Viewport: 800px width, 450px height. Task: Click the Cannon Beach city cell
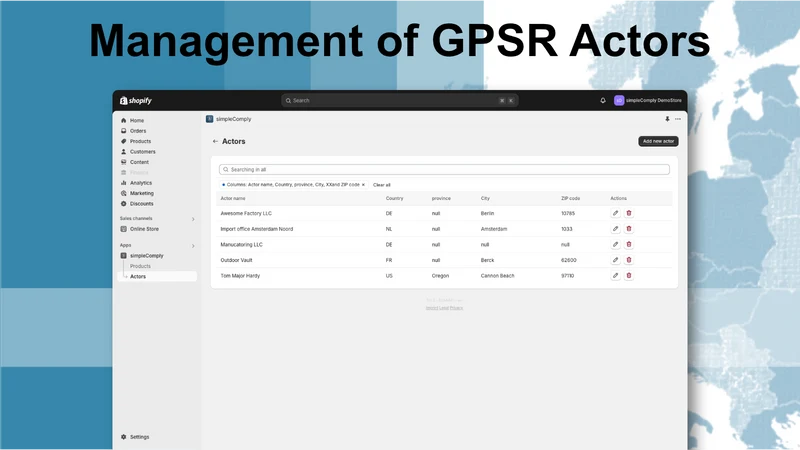point(497,276)
